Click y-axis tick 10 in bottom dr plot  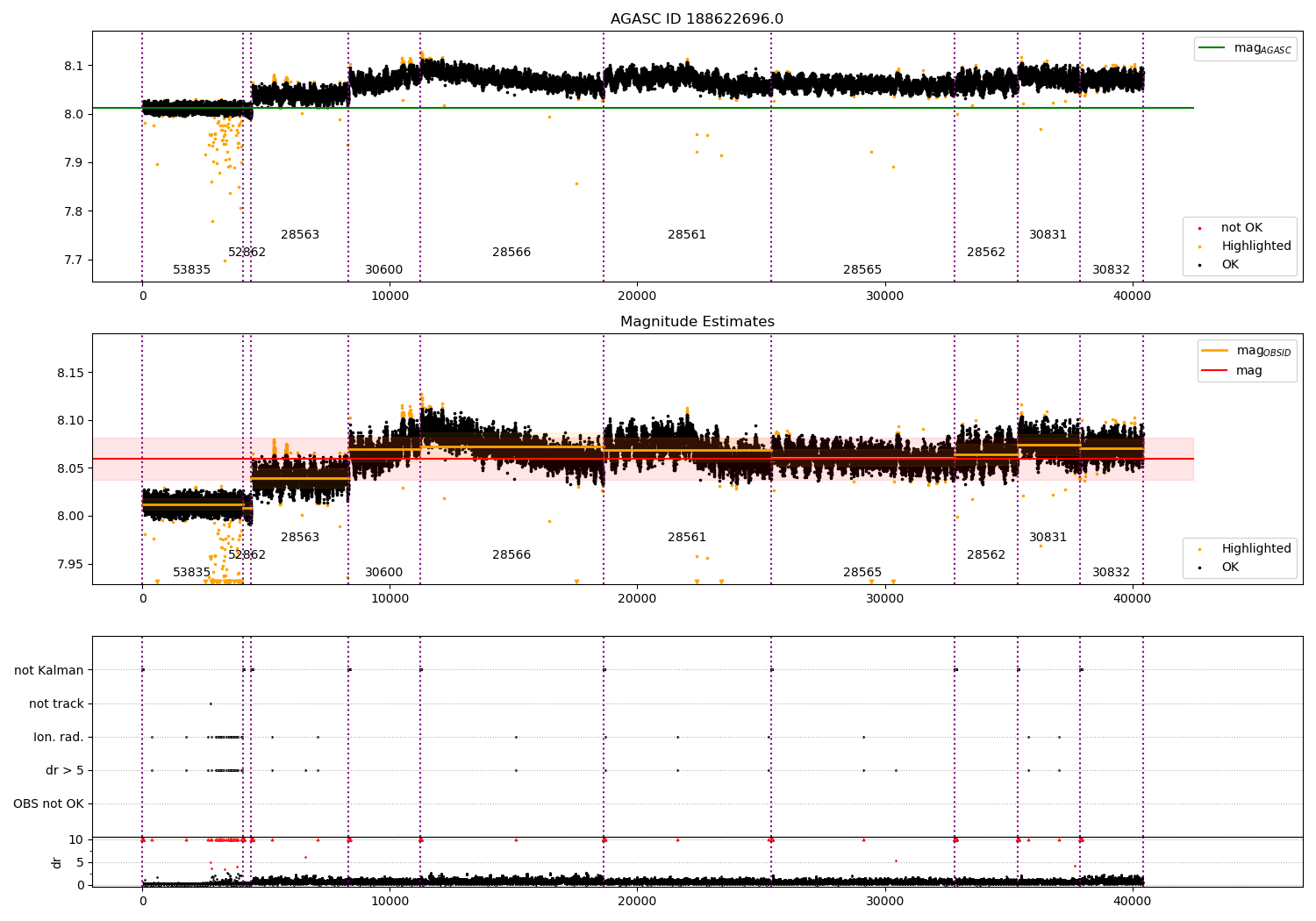point(76,839)
